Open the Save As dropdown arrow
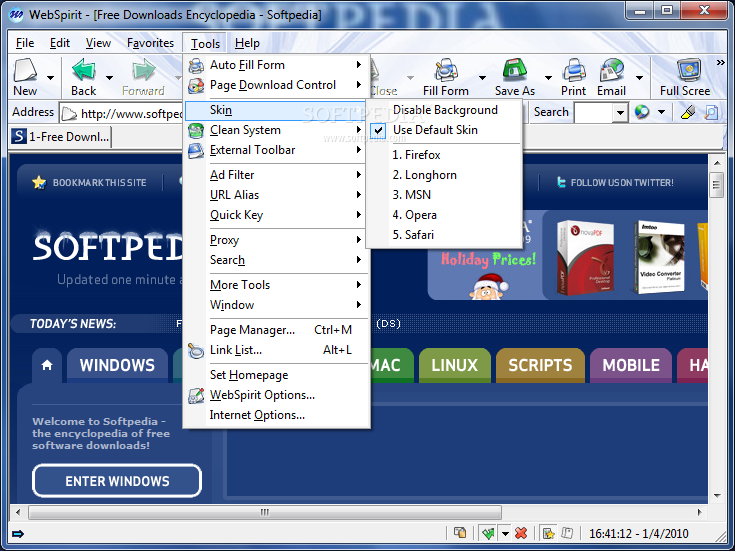This screenshot has width=735, height=551. tap(548, 78)
